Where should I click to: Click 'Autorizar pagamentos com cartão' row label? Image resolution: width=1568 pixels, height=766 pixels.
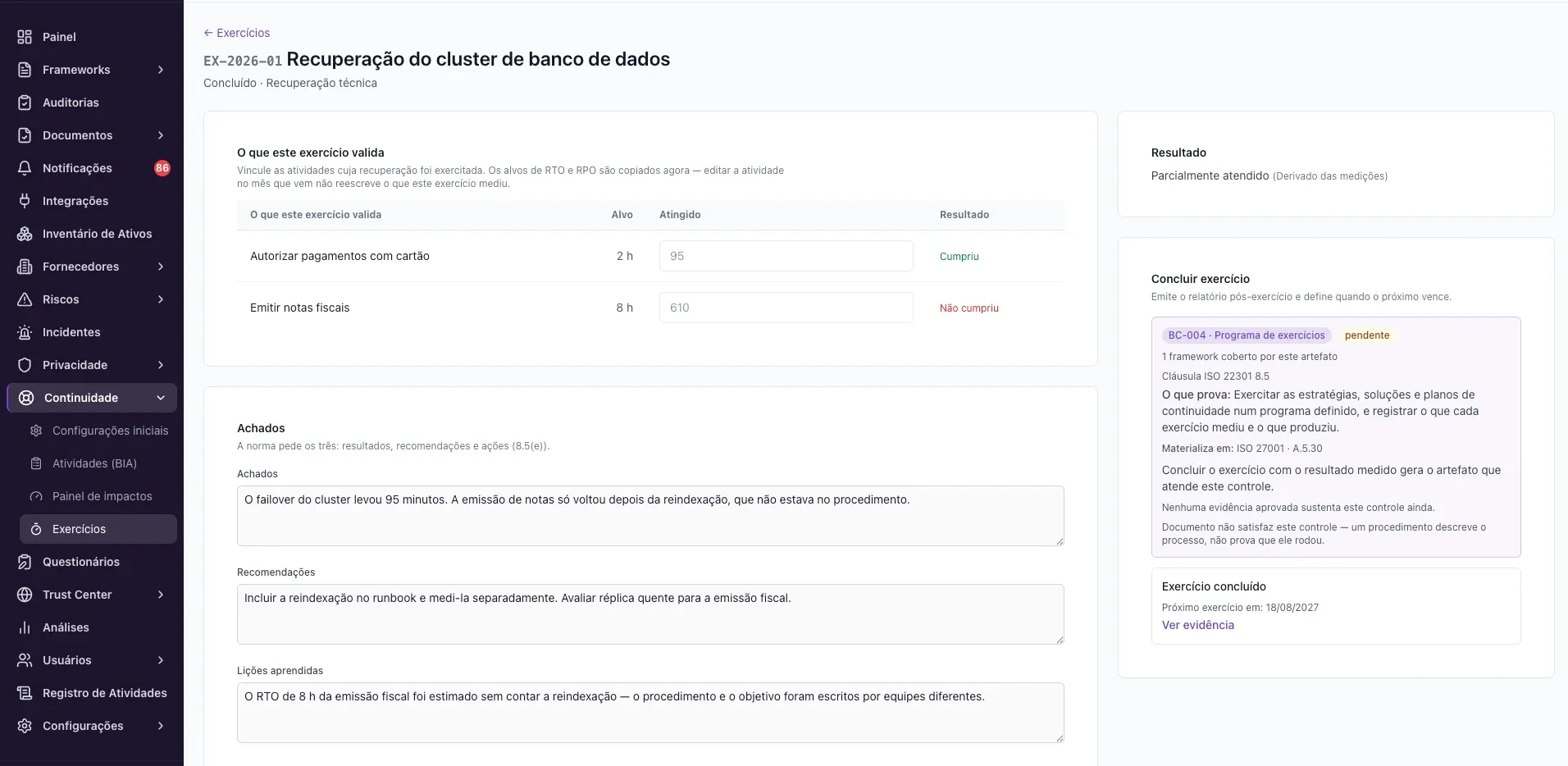(340, 256)
